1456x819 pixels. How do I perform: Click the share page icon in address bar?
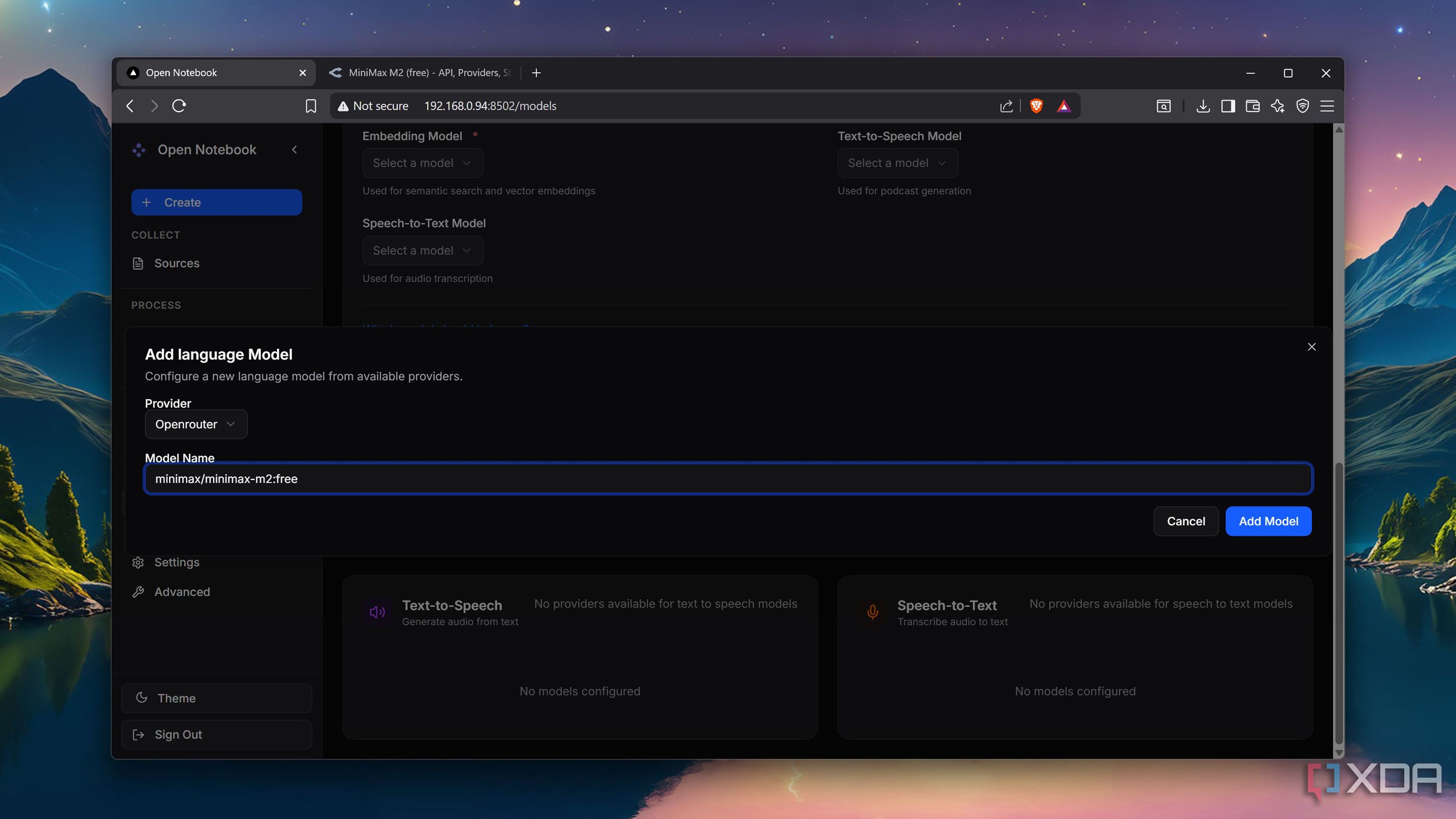tap(1006, 106)
